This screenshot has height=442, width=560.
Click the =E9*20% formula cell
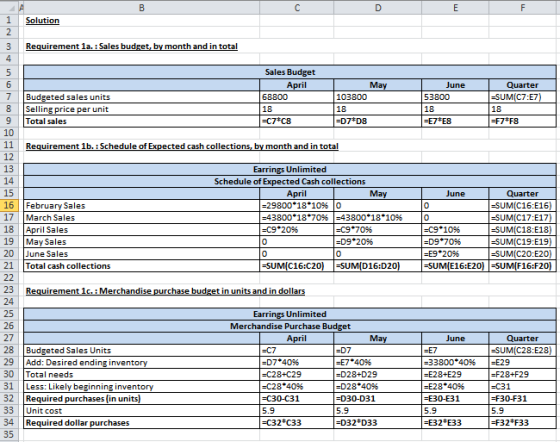coord(455,254)
